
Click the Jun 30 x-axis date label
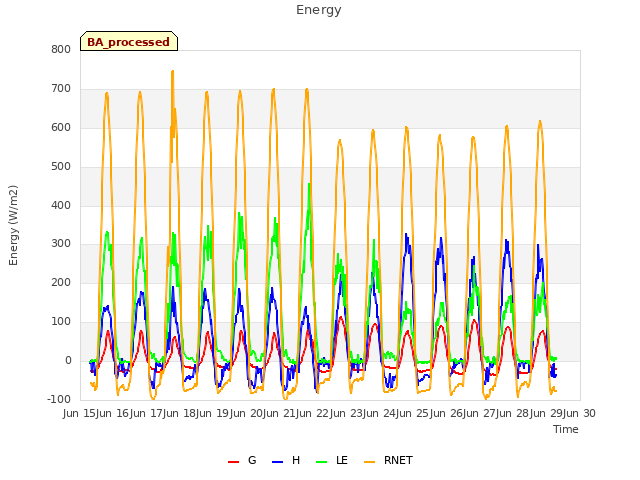coord(580,413)
